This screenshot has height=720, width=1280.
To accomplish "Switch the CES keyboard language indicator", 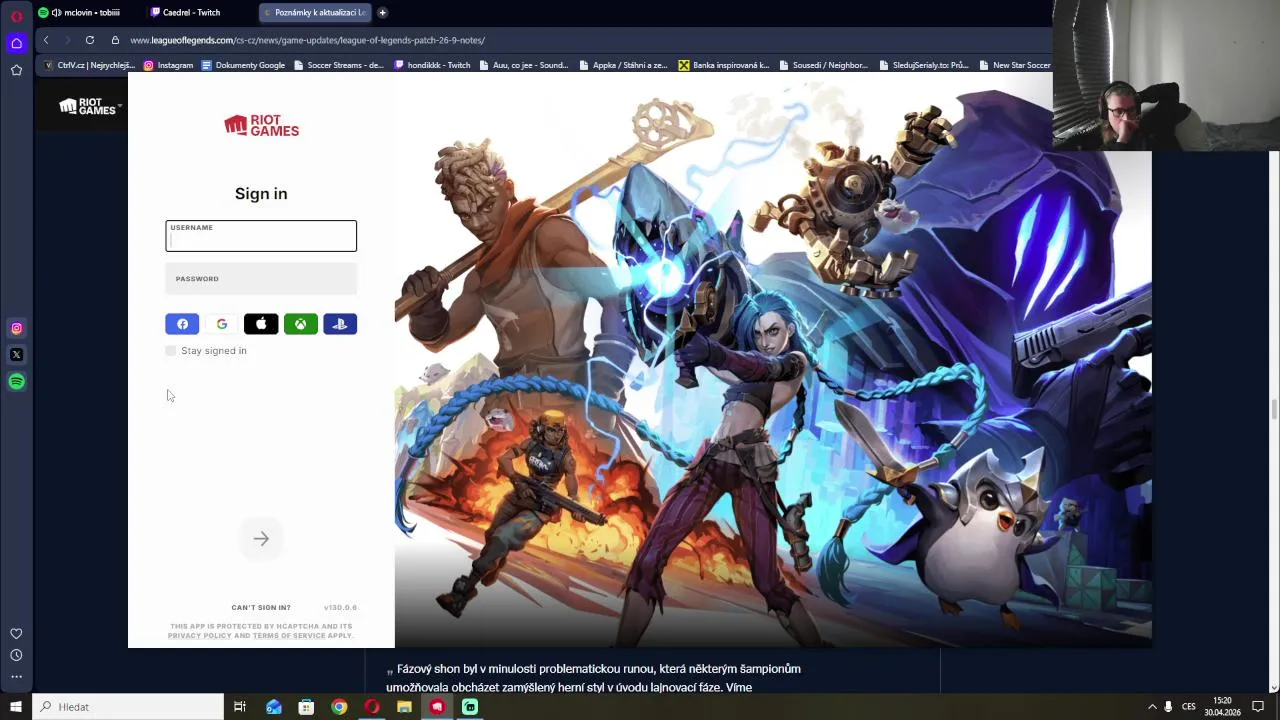I will pyautogui.click(x=1189, y=707).
